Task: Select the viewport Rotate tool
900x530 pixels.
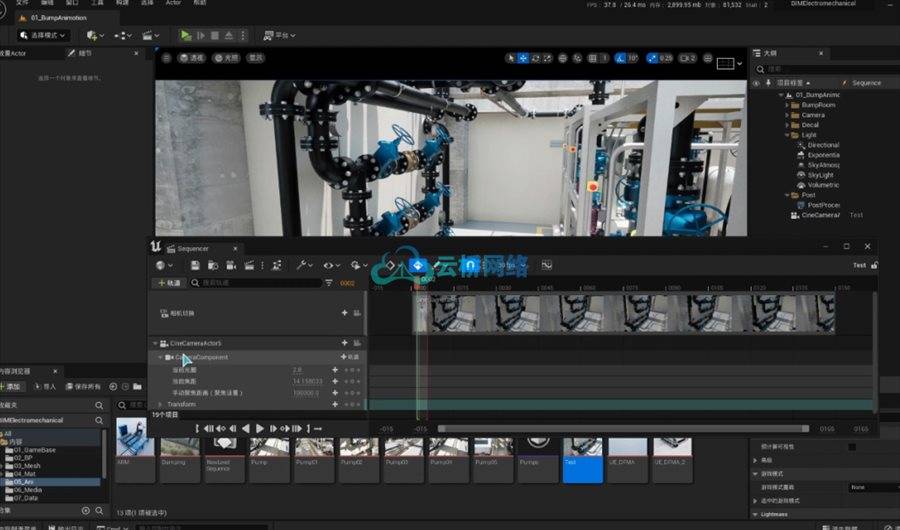Action: click(535, 58)
